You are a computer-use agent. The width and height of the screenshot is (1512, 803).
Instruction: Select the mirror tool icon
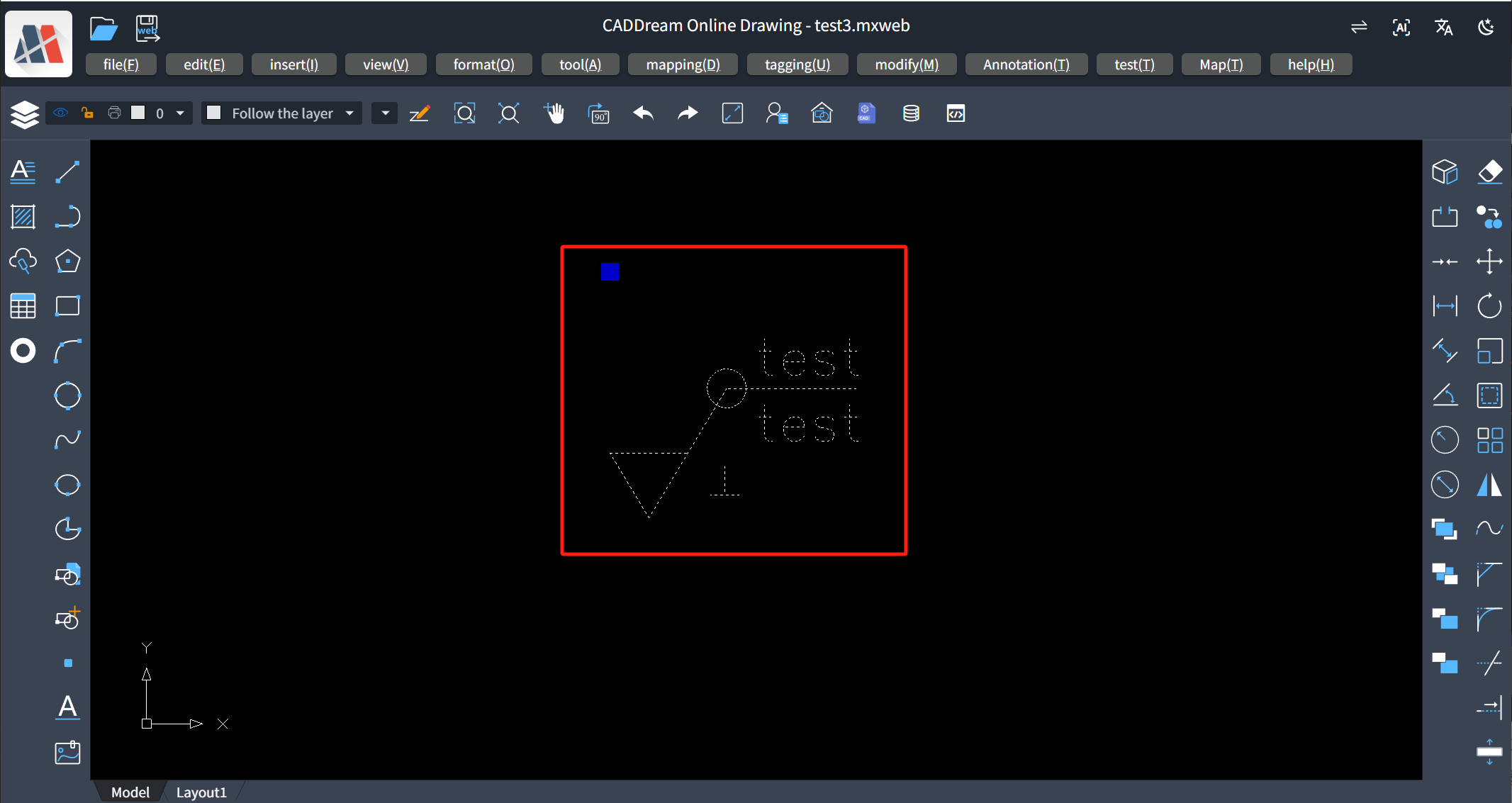(x=1489, y=485)
